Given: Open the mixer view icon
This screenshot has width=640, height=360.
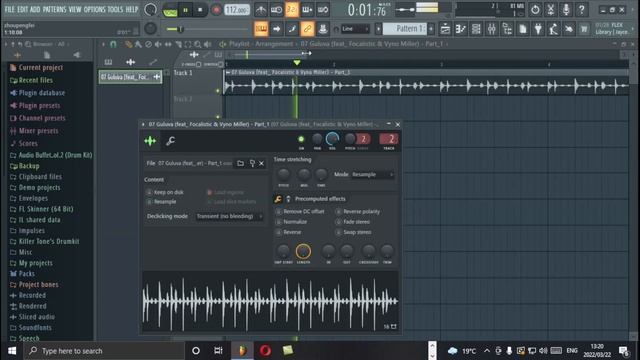Looking at the screenshot, I should (x=491, y=29).
